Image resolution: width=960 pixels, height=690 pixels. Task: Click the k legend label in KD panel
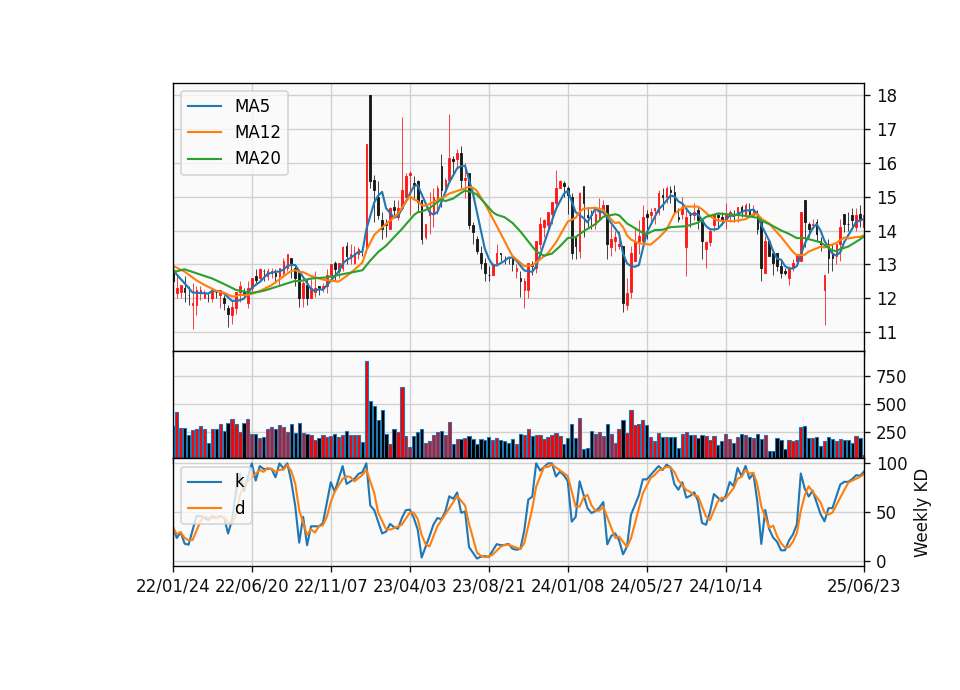pos(239,481)
